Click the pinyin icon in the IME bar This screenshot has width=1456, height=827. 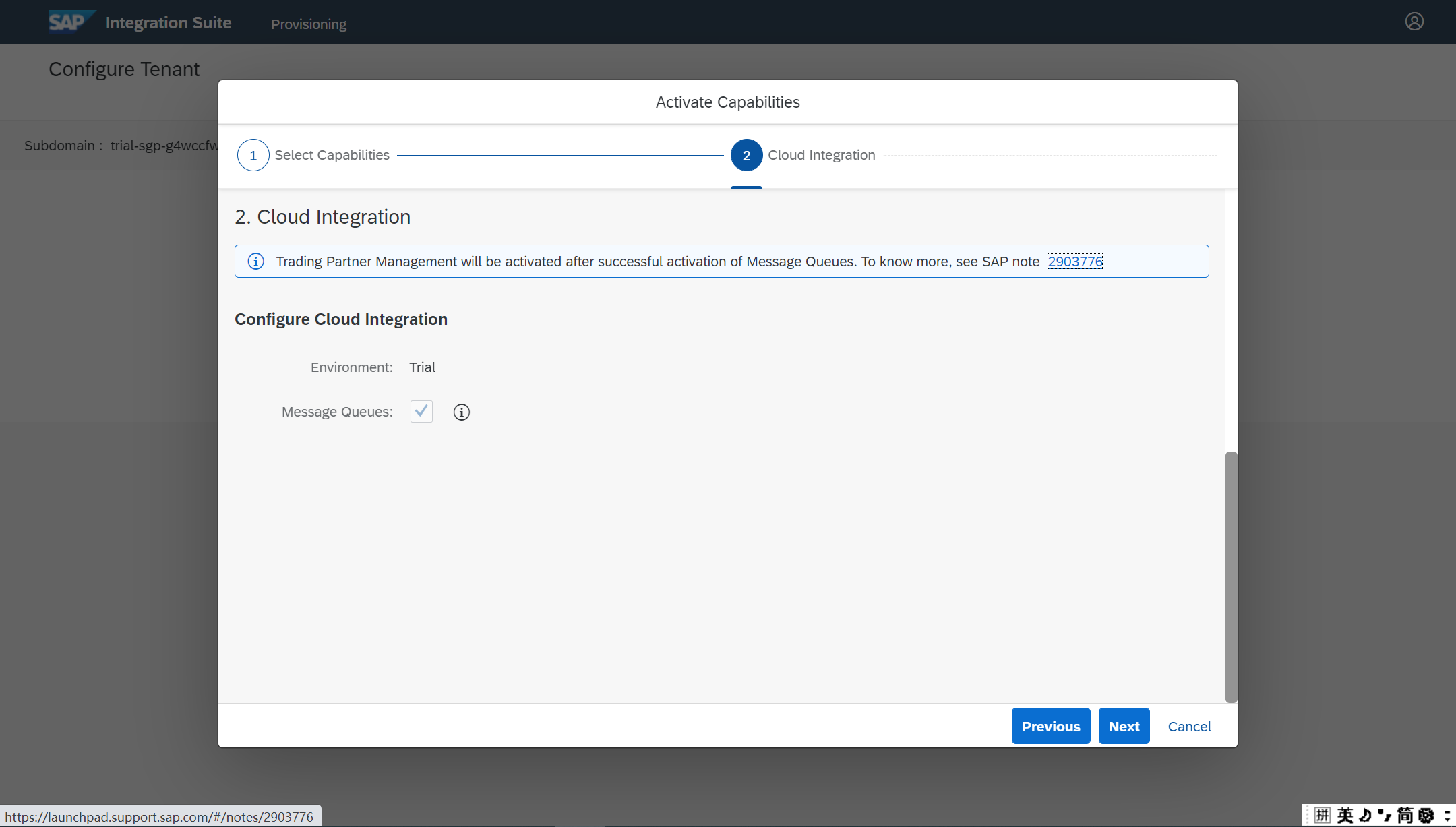tap(1323, 816)
